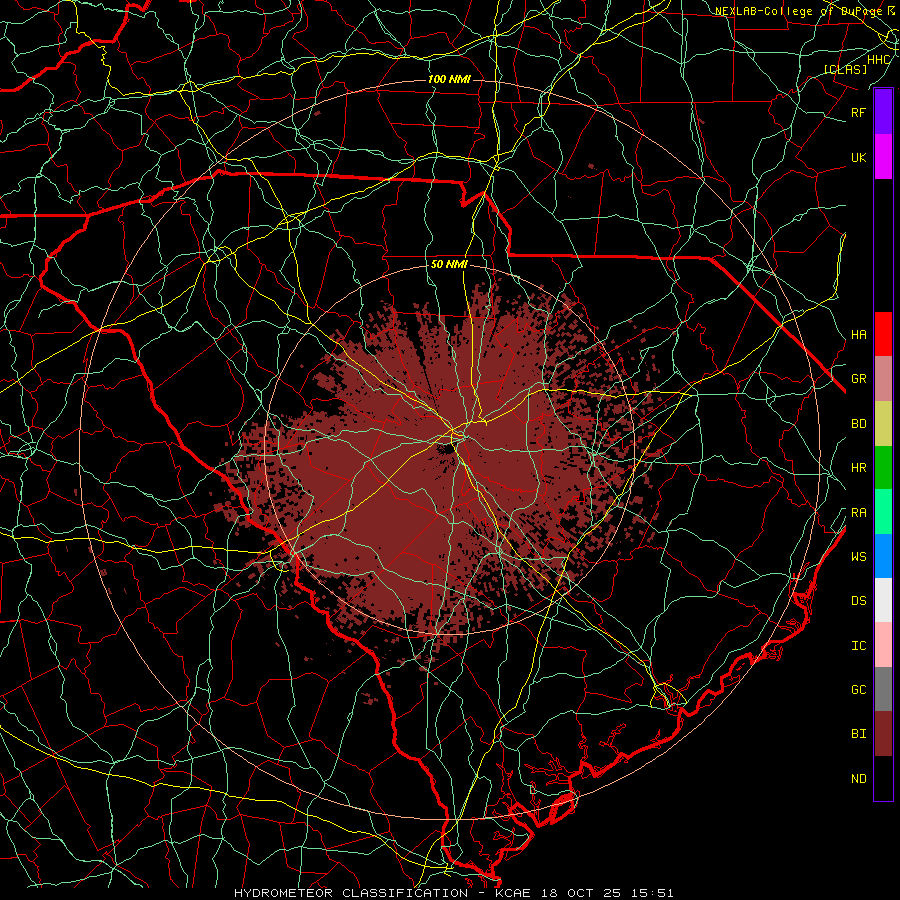Click the 'BD' legend label
The width and height of the screenshot is (900, 900).
[858, 424]
